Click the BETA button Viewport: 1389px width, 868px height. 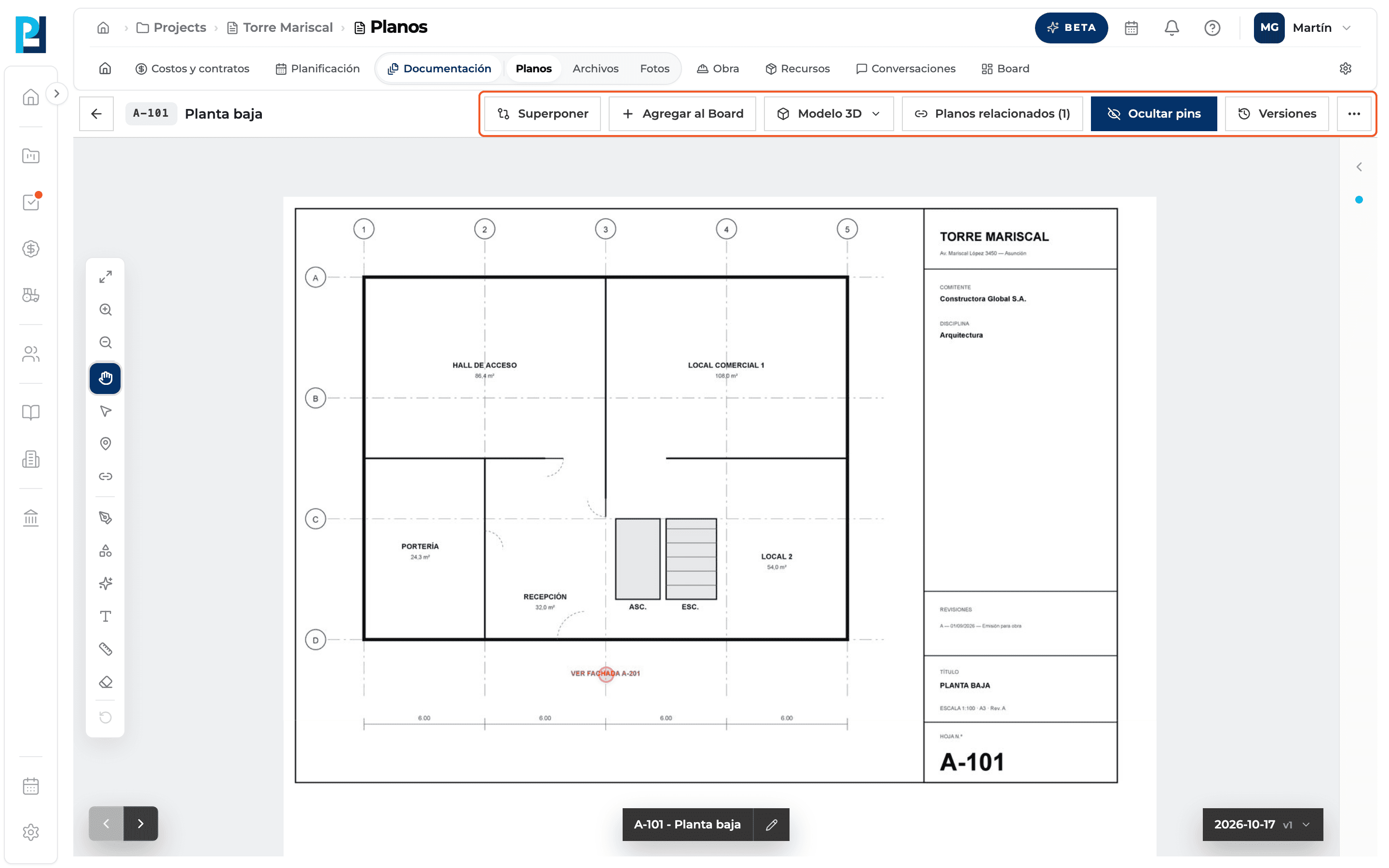pyautogui.click(x=1071, y=27)
